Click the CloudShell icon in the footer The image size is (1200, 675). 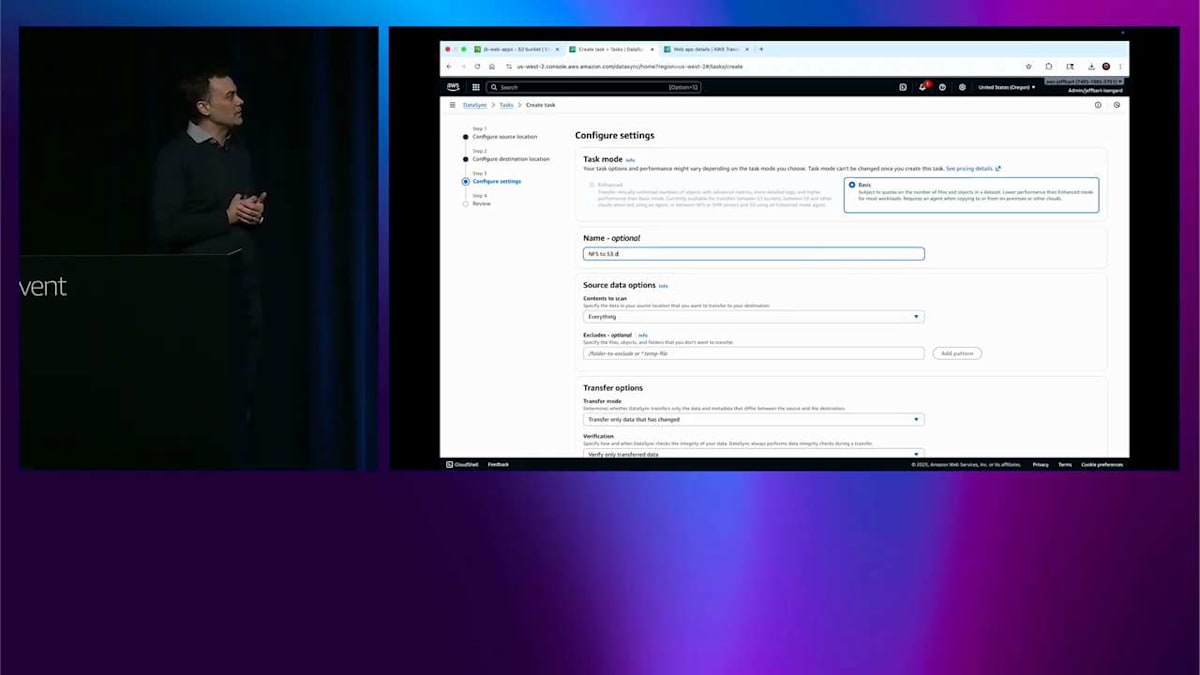pos(449,464)
